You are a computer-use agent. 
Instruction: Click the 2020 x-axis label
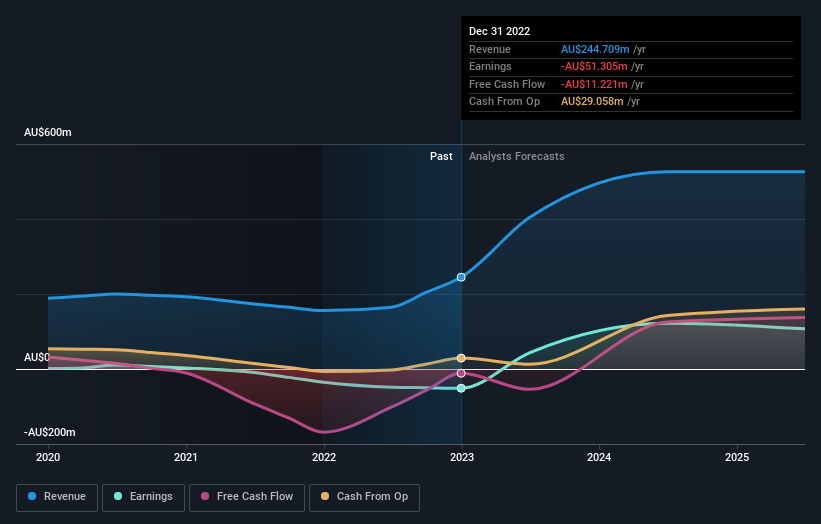pos(48,457)
